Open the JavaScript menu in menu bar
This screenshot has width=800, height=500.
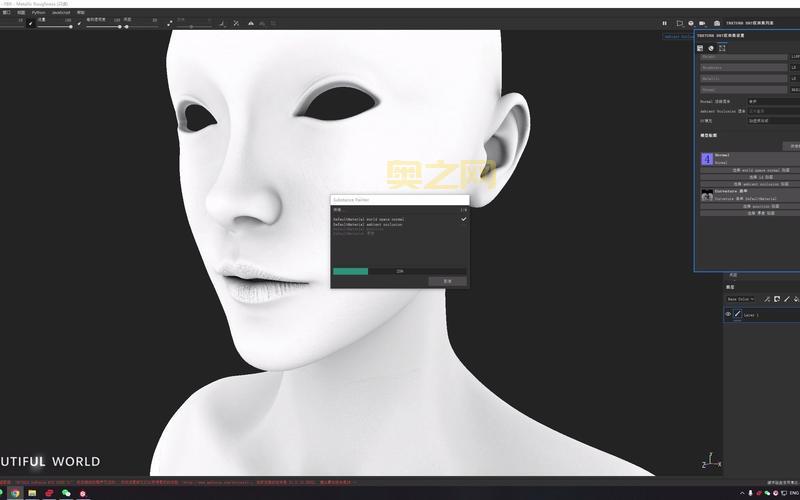tap(61, 12)
